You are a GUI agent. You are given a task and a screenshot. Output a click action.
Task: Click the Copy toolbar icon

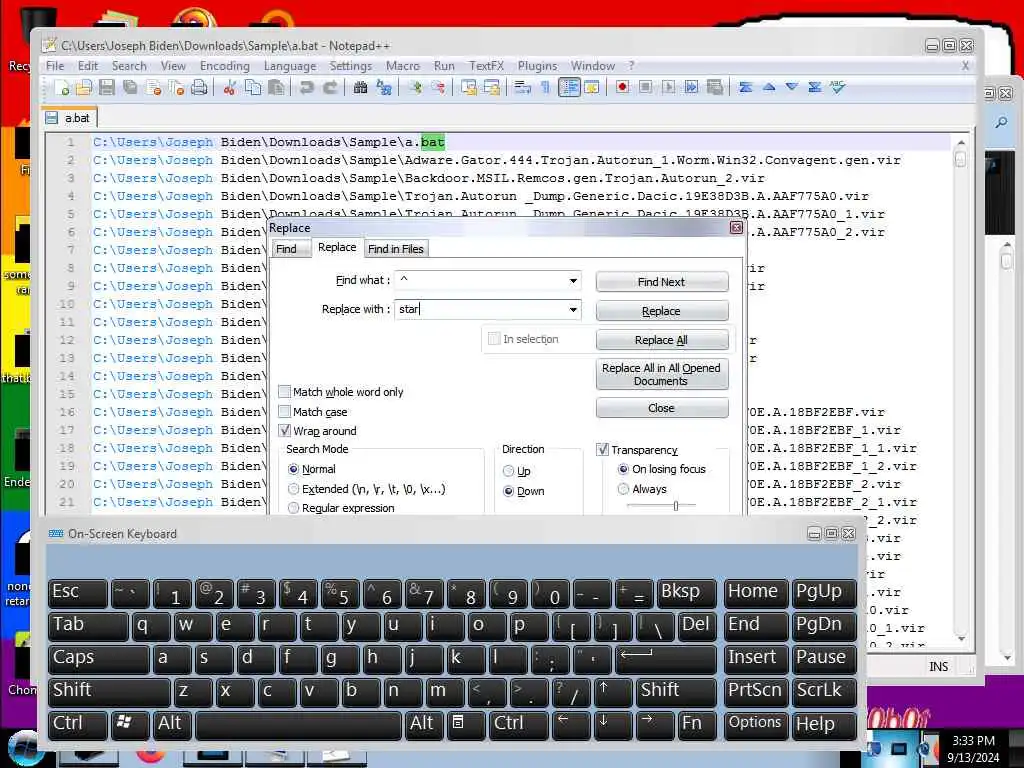point(253,88)
